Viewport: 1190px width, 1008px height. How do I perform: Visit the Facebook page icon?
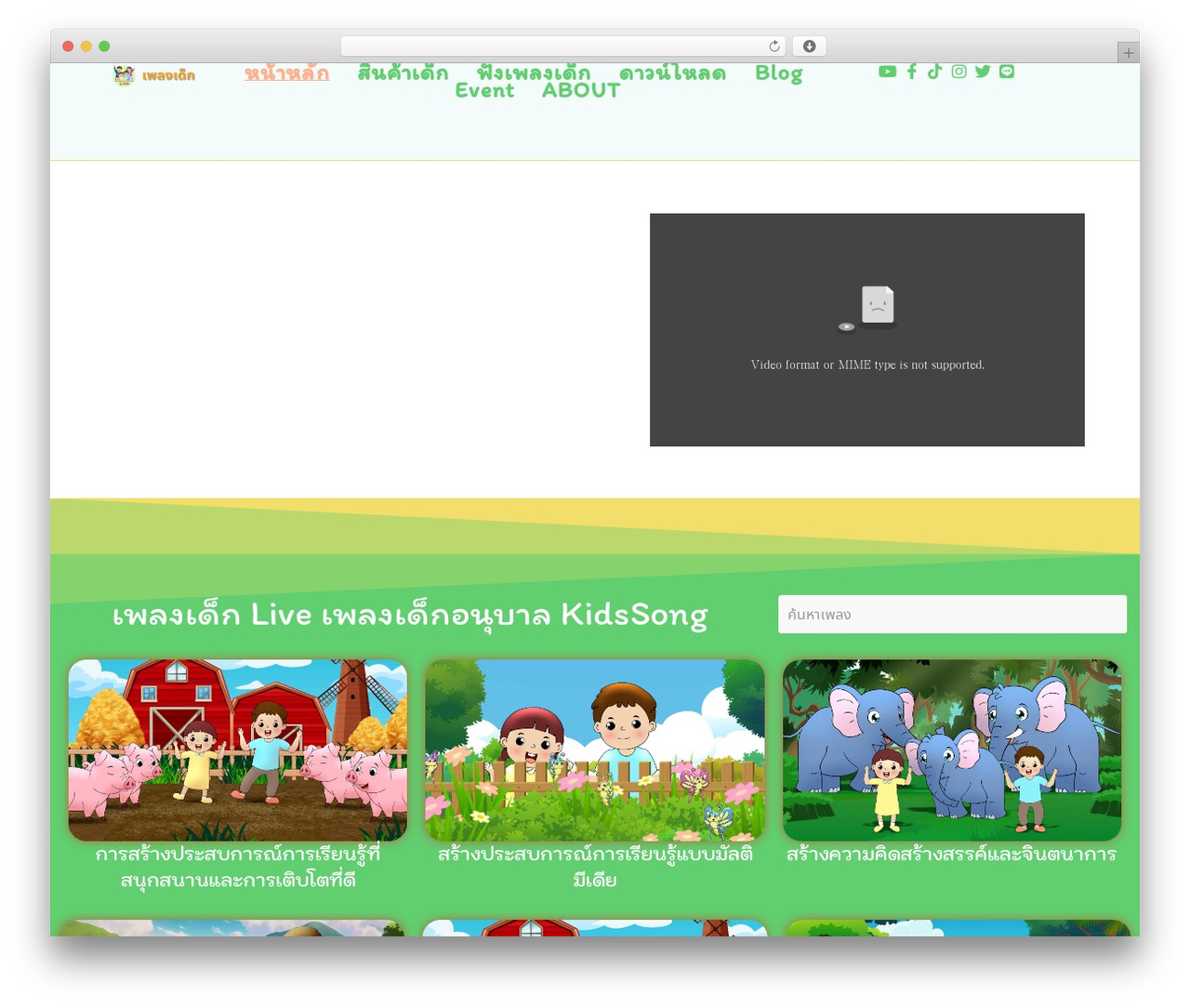pyautogui.click(x=912, y=72)
